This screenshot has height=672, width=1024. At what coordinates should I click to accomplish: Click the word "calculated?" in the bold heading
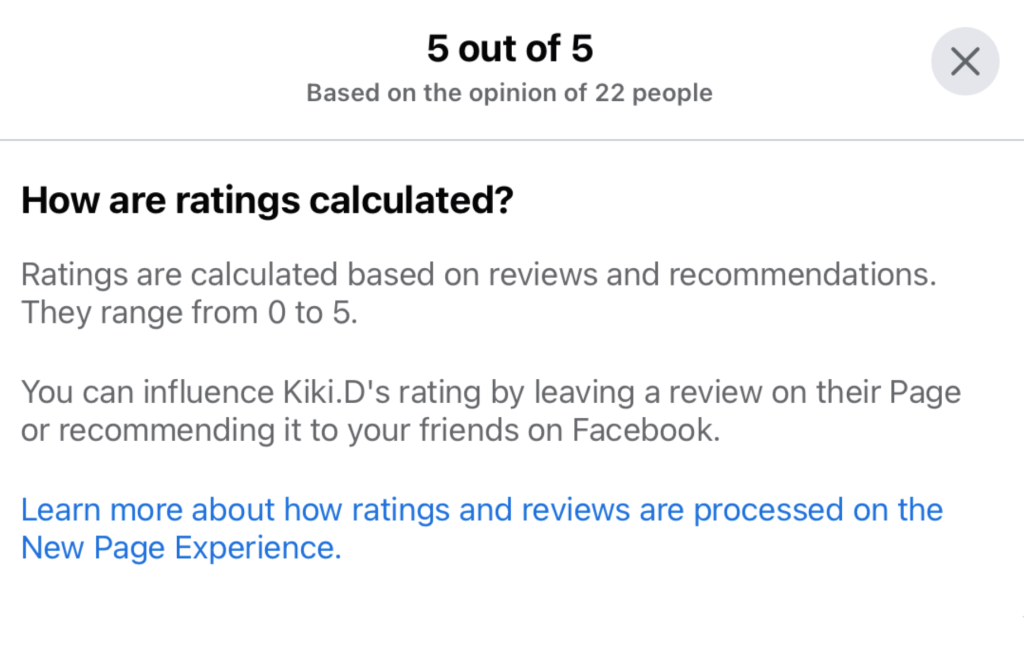coord(423,201)
